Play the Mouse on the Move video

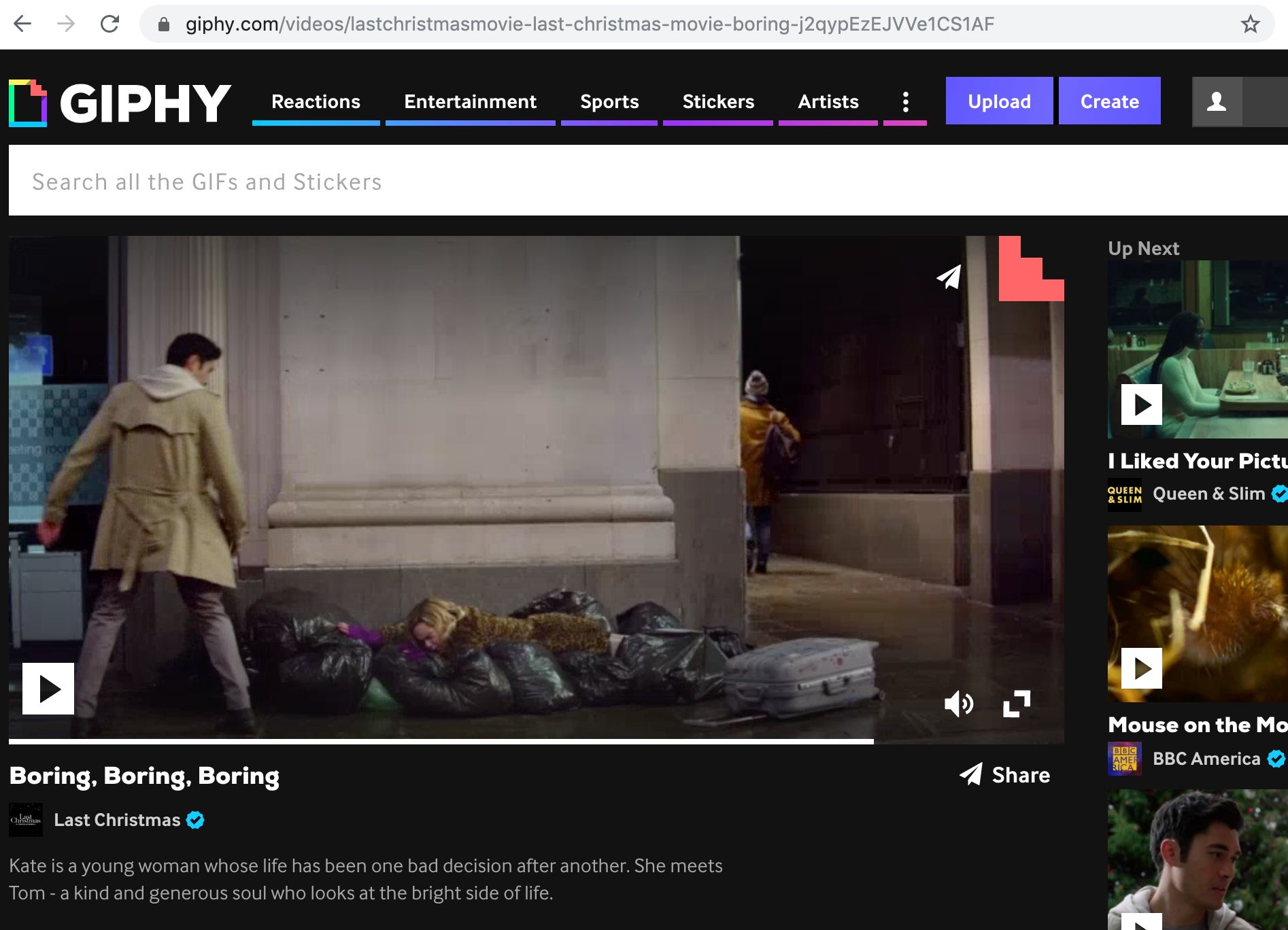[x=1141, y=668]
